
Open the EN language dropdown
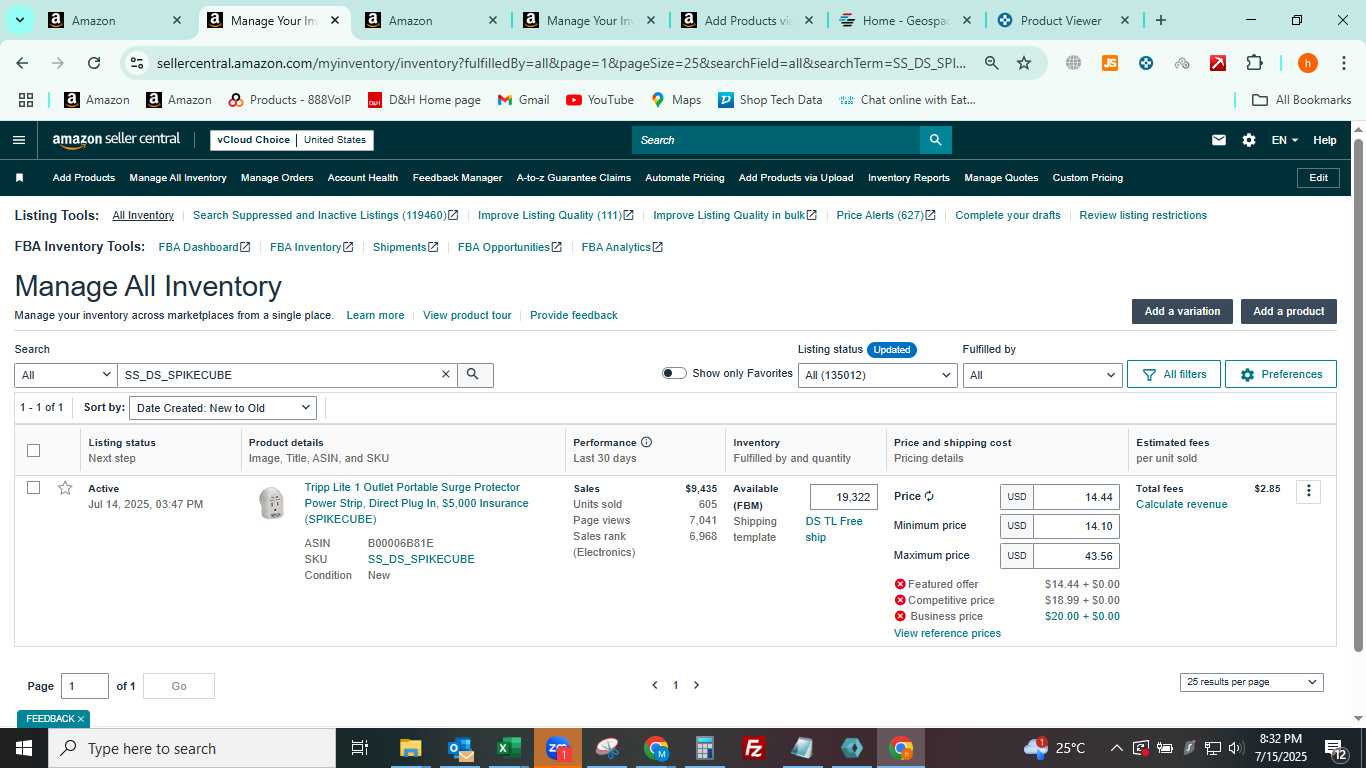(x=1284, y=140)
